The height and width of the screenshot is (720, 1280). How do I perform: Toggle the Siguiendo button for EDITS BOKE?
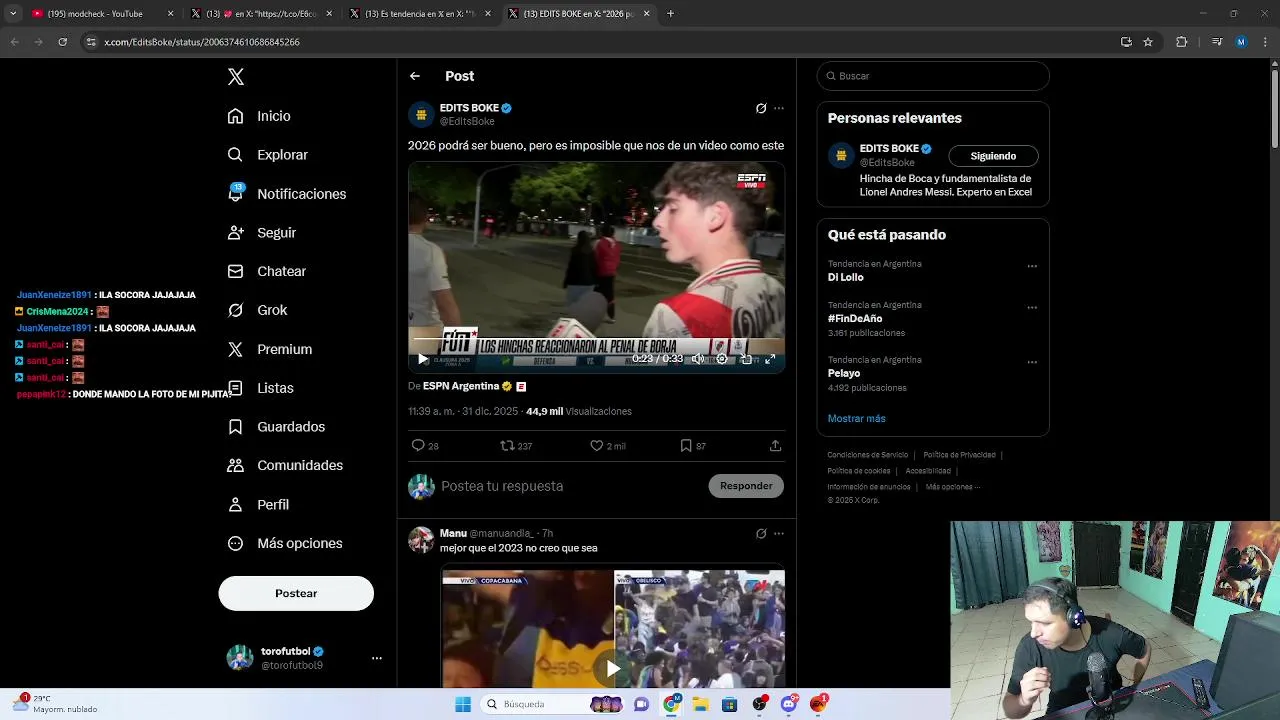[x=993, y=156]
